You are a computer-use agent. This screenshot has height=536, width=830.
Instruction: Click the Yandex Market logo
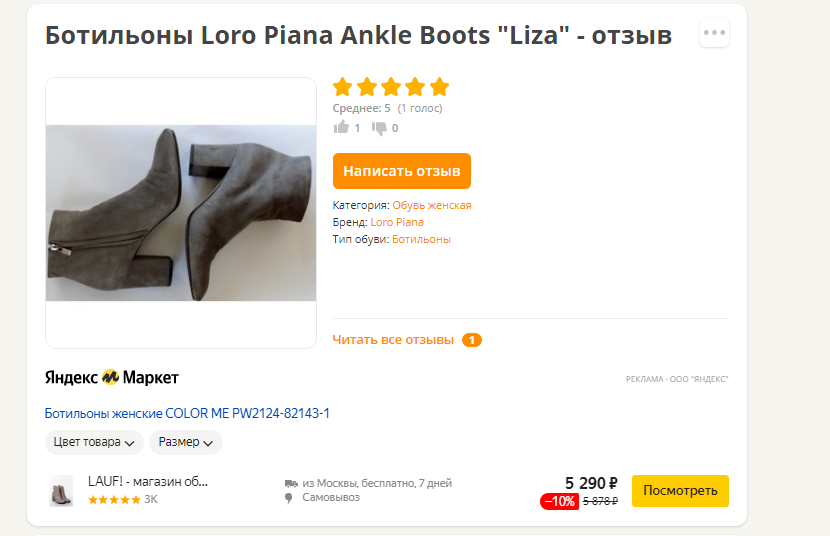click(x=112, y=377)
